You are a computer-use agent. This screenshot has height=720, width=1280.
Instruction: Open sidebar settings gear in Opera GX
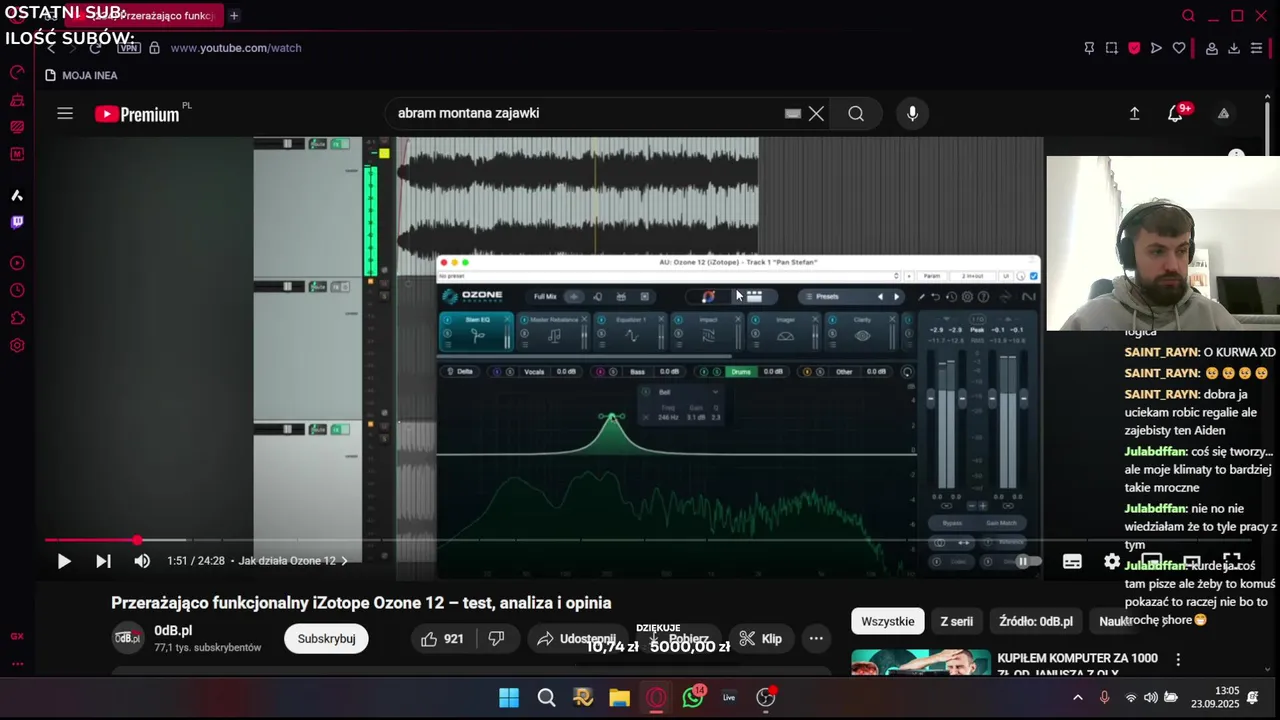[17, 346]
